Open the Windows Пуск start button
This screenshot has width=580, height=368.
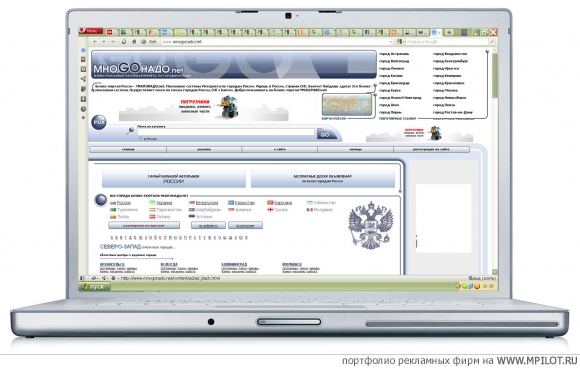[x=95, y=287]
